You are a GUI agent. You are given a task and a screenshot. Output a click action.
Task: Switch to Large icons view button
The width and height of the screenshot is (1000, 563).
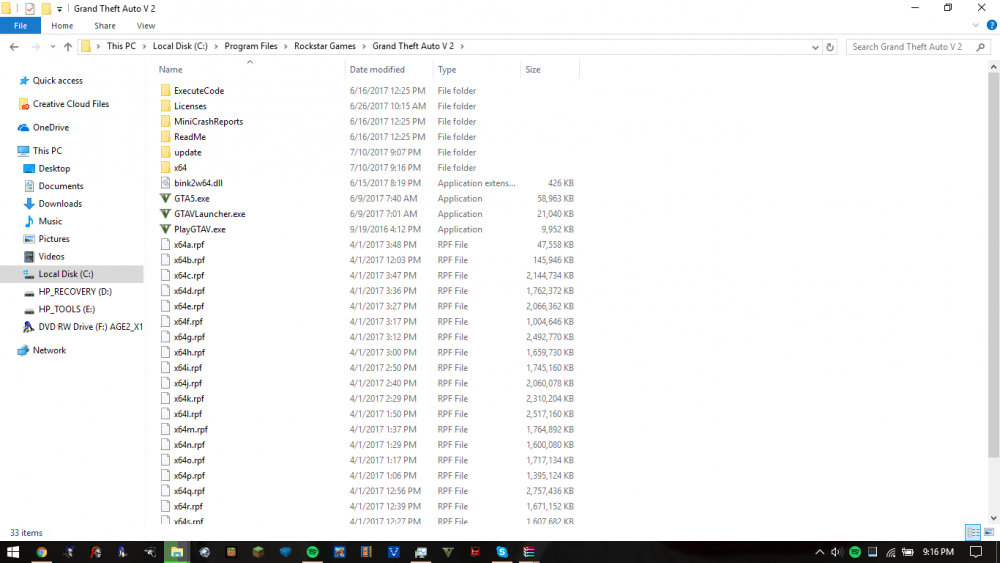[989, 532]
